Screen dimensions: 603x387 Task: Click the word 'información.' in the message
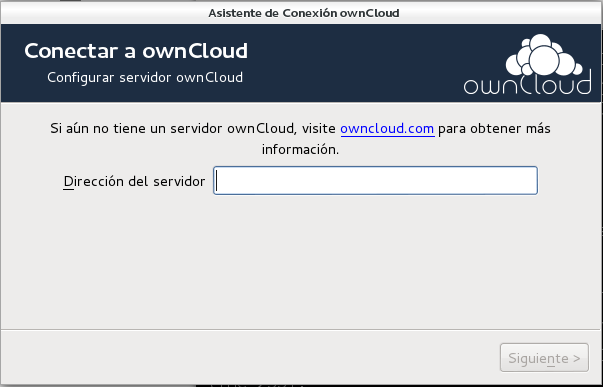(300, 150)
